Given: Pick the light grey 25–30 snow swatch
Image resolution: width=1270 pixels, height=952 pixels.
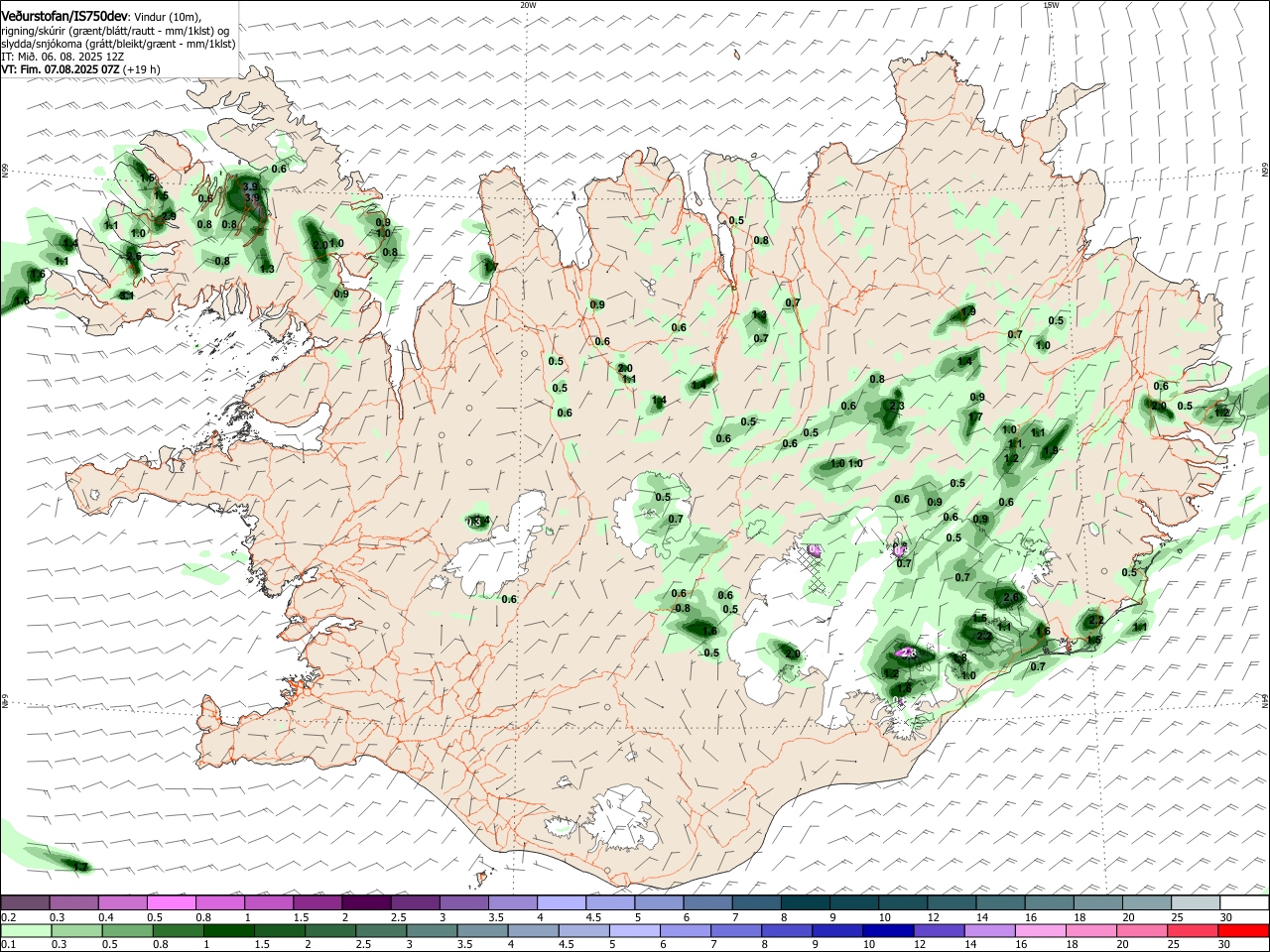Looking at the screenshot, I should click(1196, 903).
